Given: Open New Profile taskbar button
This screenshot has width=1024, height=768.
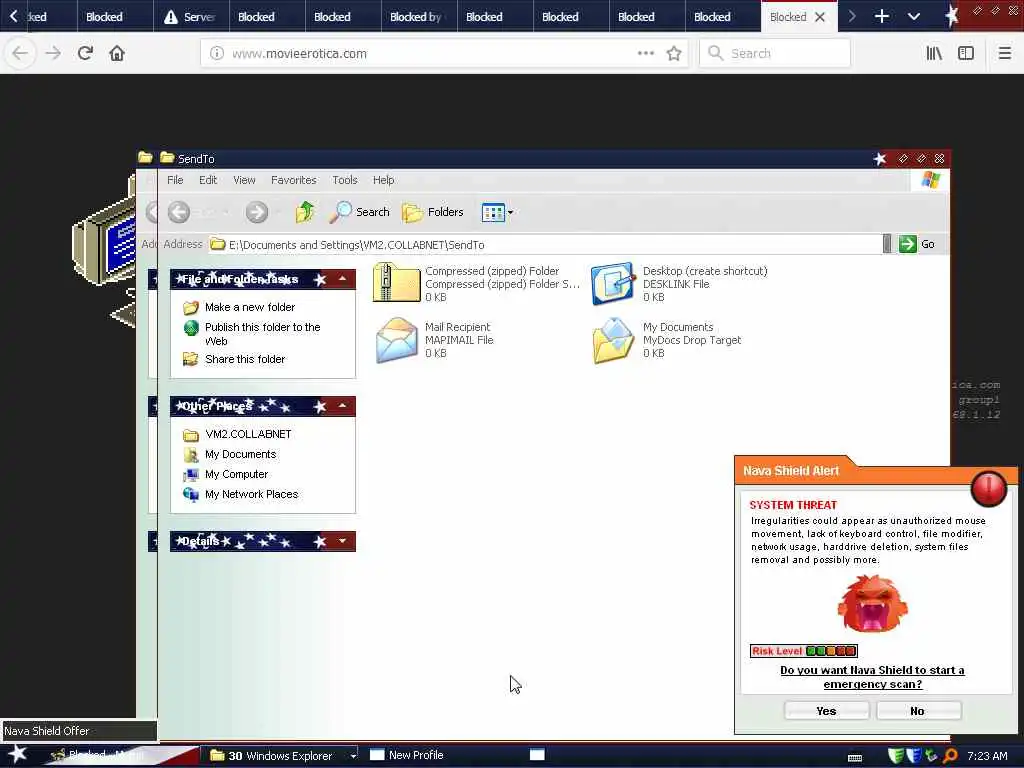Looking at the screenshot, I should point(406,755).
